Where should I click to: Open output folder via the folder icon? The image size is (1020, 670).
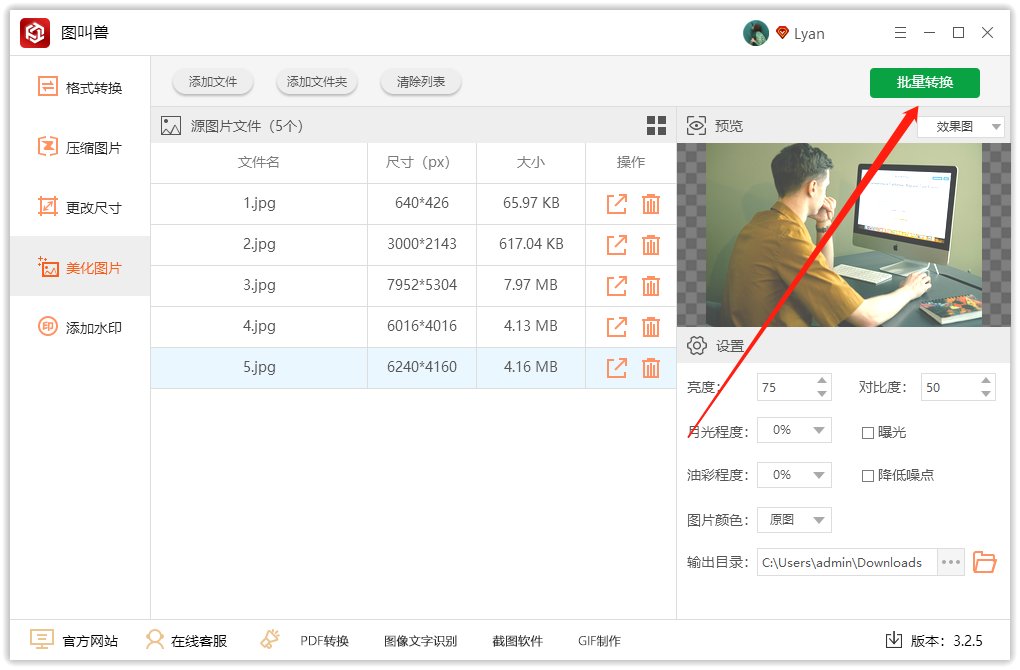[985, 562]
